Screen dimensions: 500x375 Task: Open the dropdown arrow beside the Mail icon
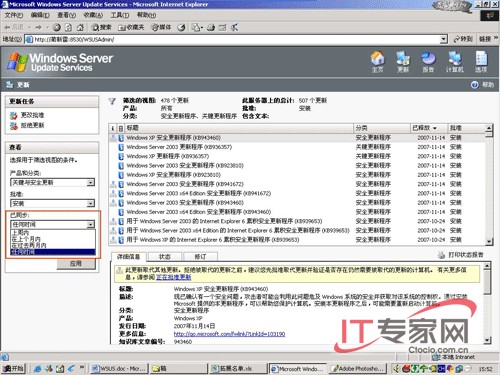coord(201,28)
